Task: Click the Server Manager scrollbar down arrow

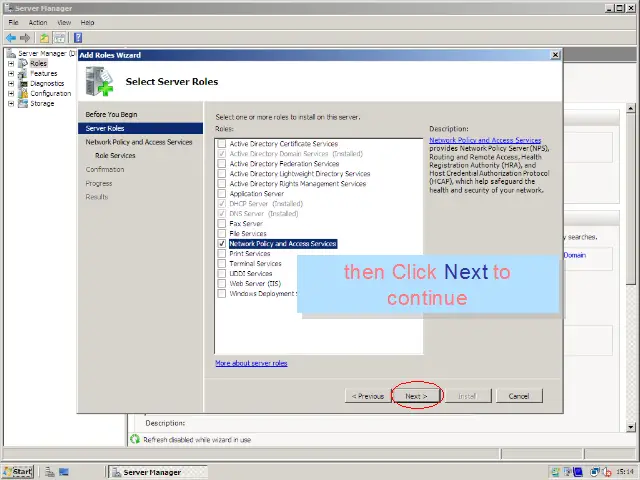Action: [631, 427]
